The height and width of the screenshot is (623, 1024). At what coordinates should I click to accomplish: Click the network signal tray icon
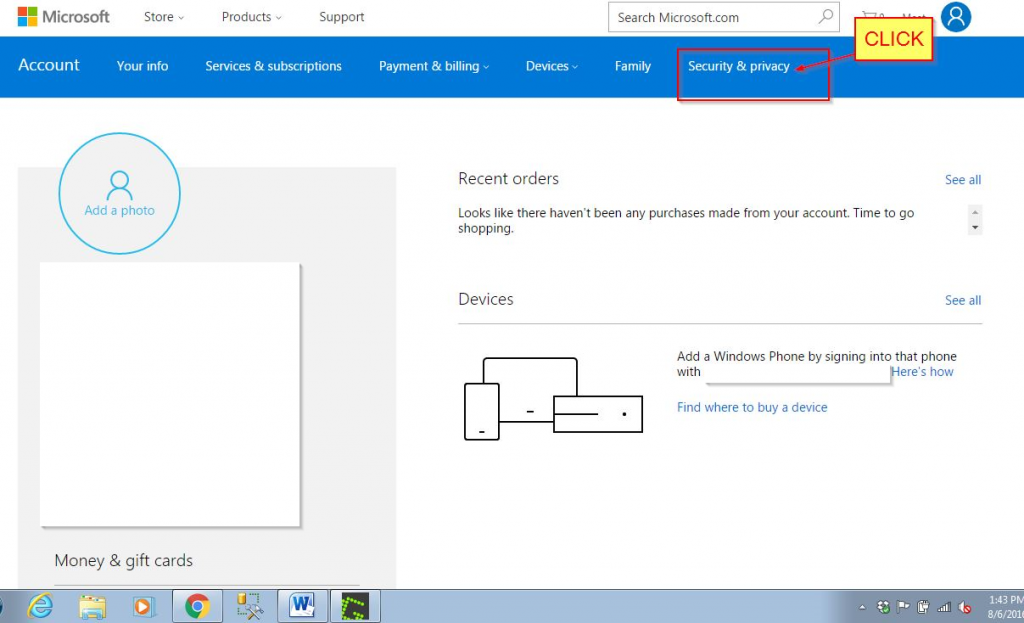point(944,607)
